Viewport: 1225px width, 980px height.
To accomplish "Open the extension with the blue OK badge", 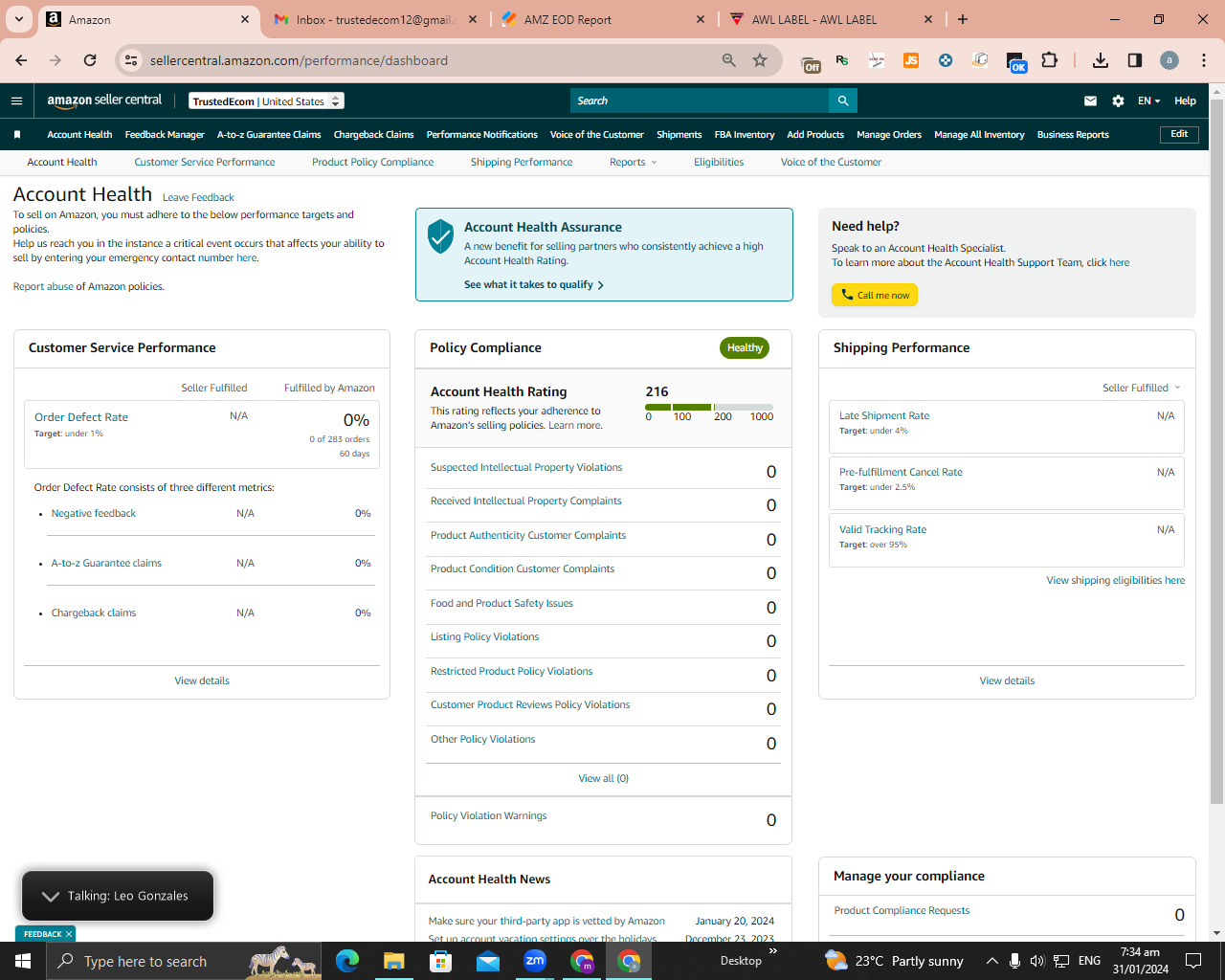I will coord(1016,62).
